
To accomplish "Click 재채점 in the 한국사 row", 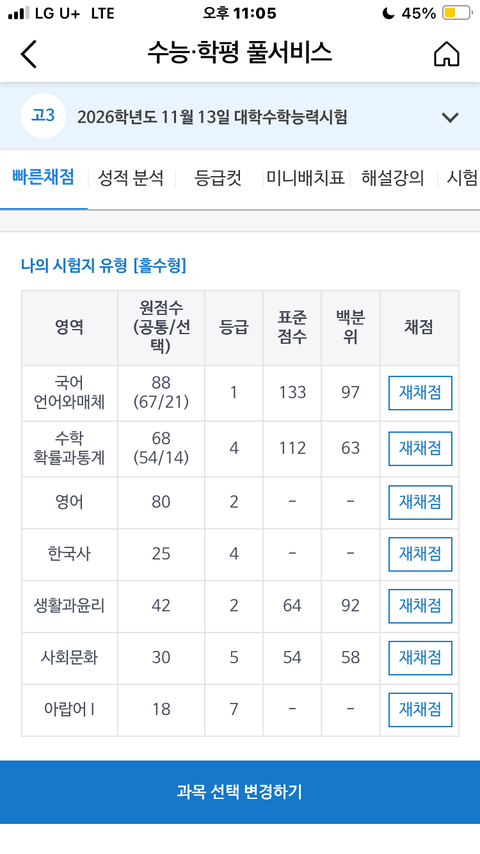I will coord(420,554).
